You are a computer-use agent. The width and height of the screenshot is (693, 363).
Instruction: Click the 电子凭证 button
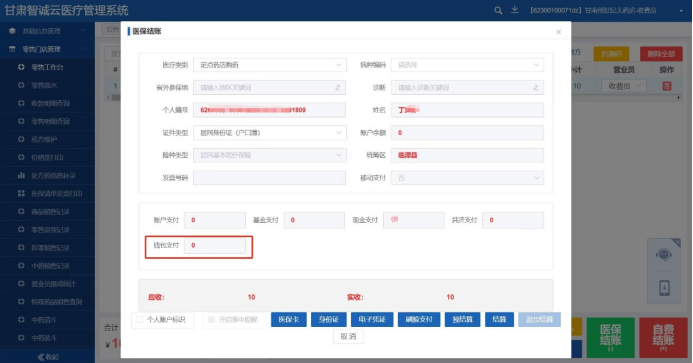click(x=372, y=320)
